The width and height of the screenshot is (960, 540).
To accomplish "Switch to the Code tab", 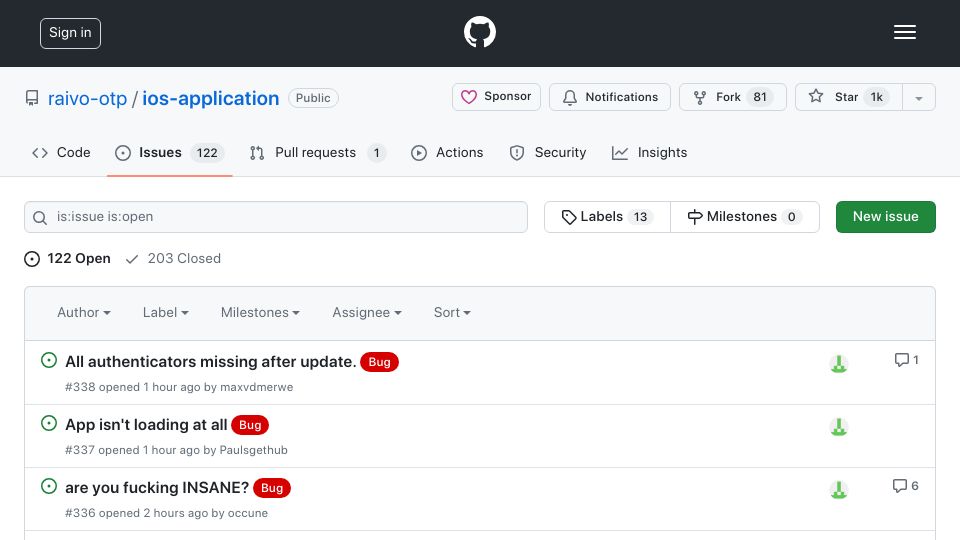I will (61, 152).
